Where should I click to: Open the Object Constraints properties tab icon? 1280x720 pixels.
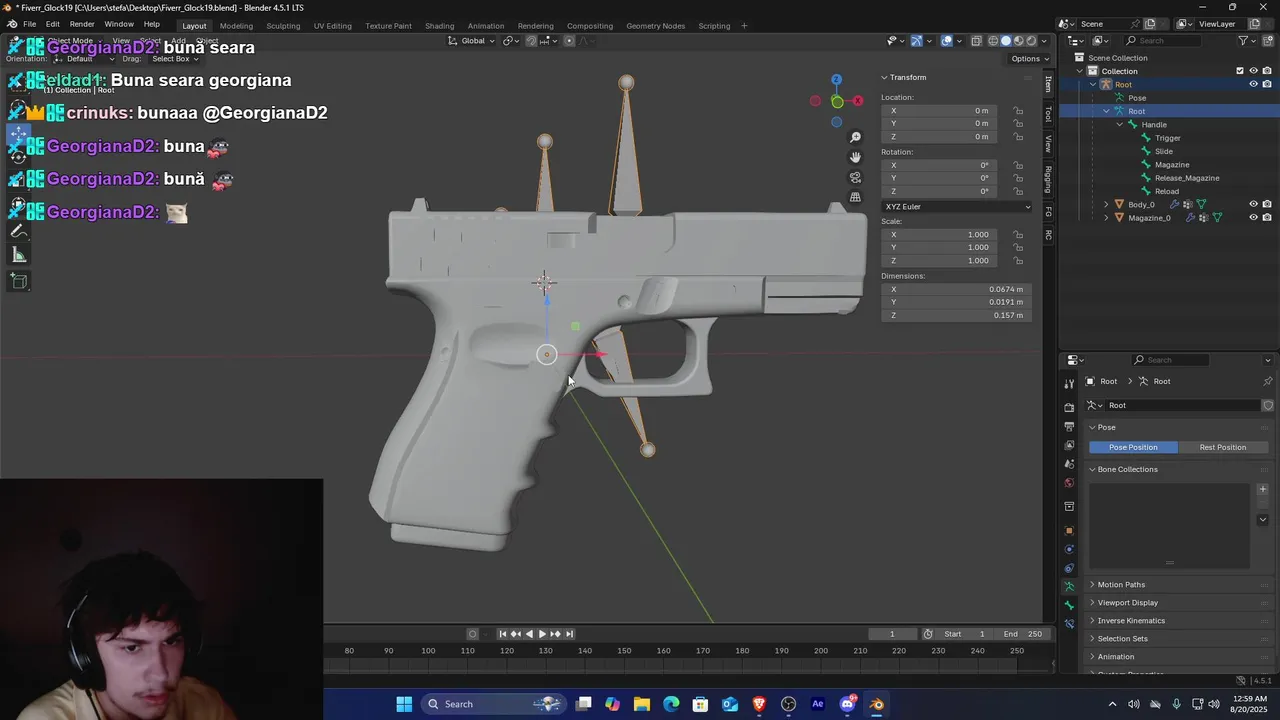point(1069,568)
